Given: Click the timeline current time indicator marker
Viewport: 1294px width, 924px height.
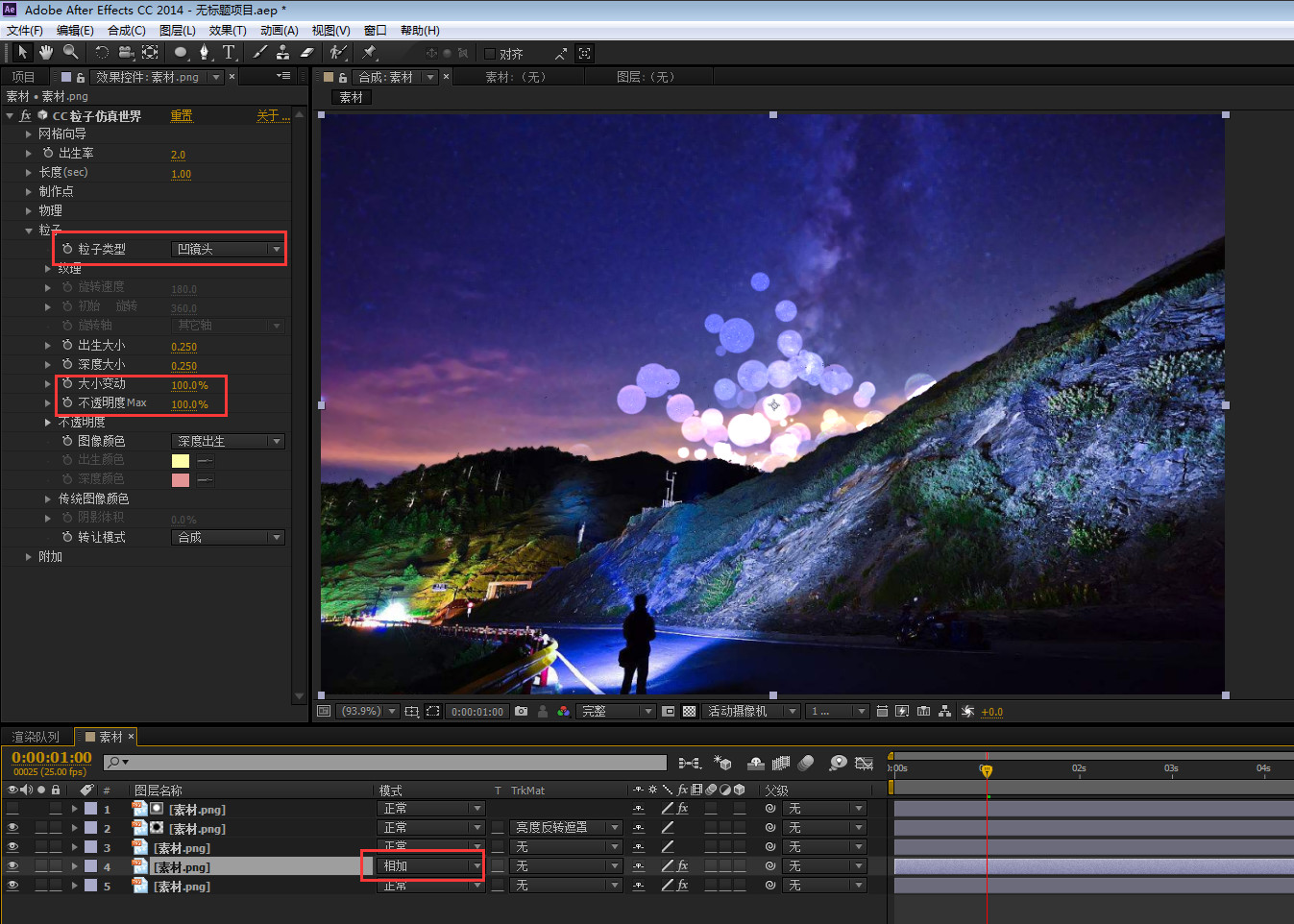Looking at the screenshot, I should click(x=986, y=770).
